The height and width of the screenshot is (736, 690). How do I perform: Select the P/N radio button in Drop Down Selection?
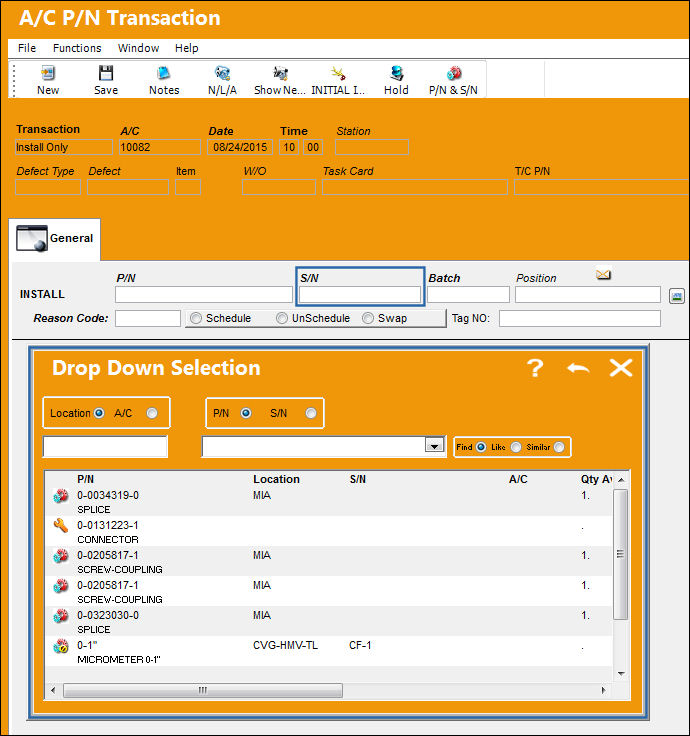click(246, 413)
